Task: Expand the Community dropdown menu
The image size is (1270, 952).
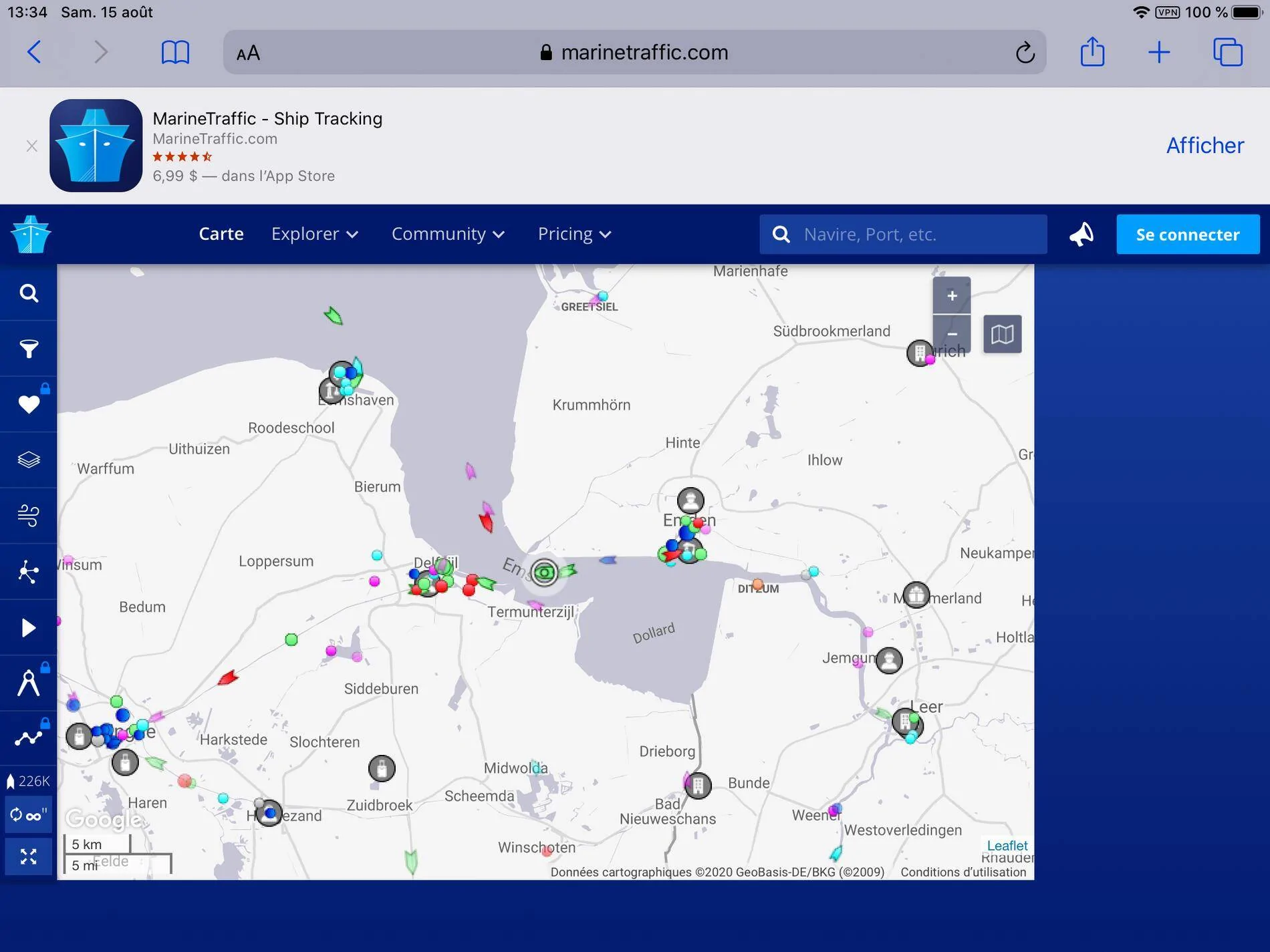Action: click(x=448, y=234)
